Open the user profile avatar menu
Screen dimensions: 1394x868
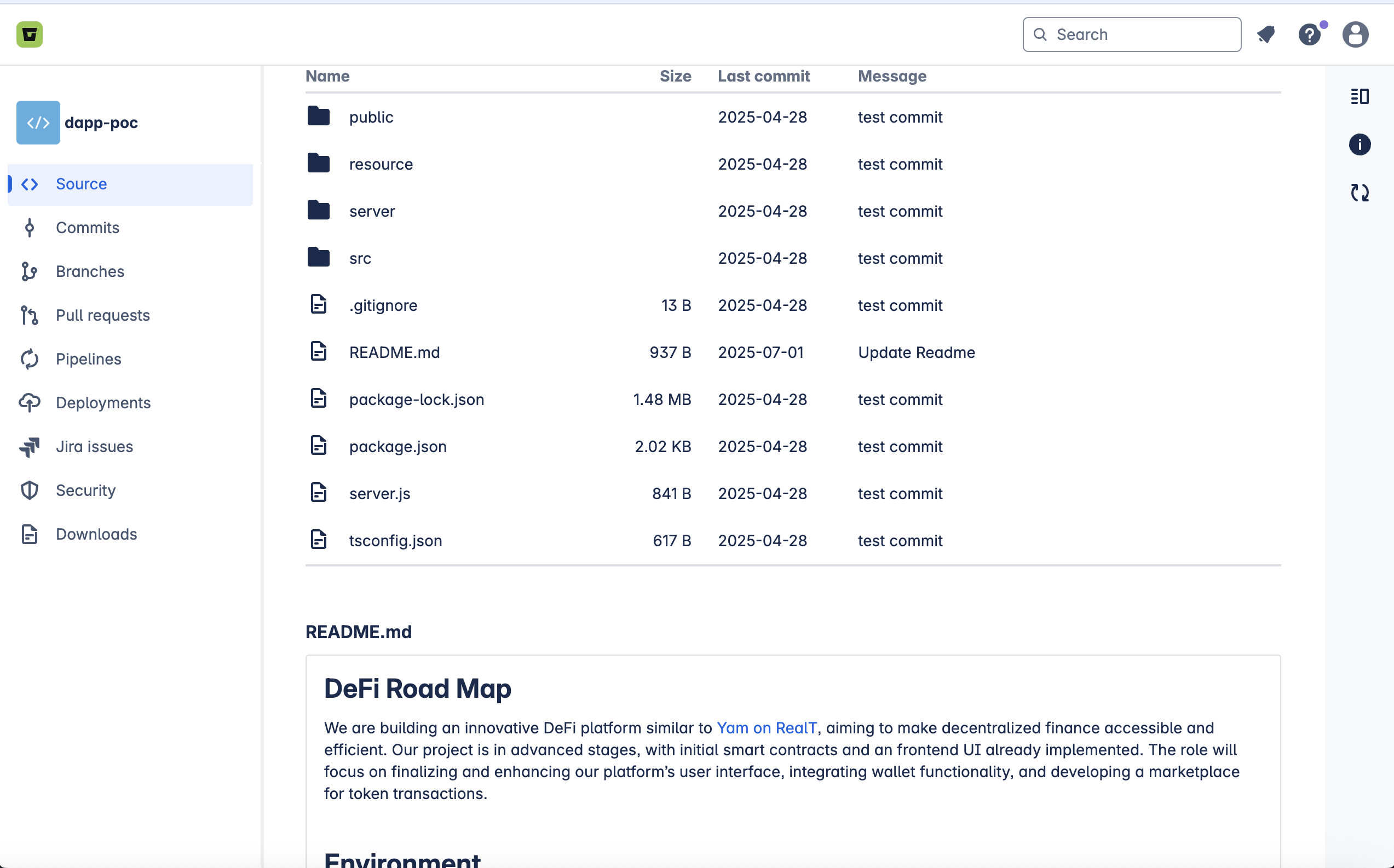[x=1355, y=34]
